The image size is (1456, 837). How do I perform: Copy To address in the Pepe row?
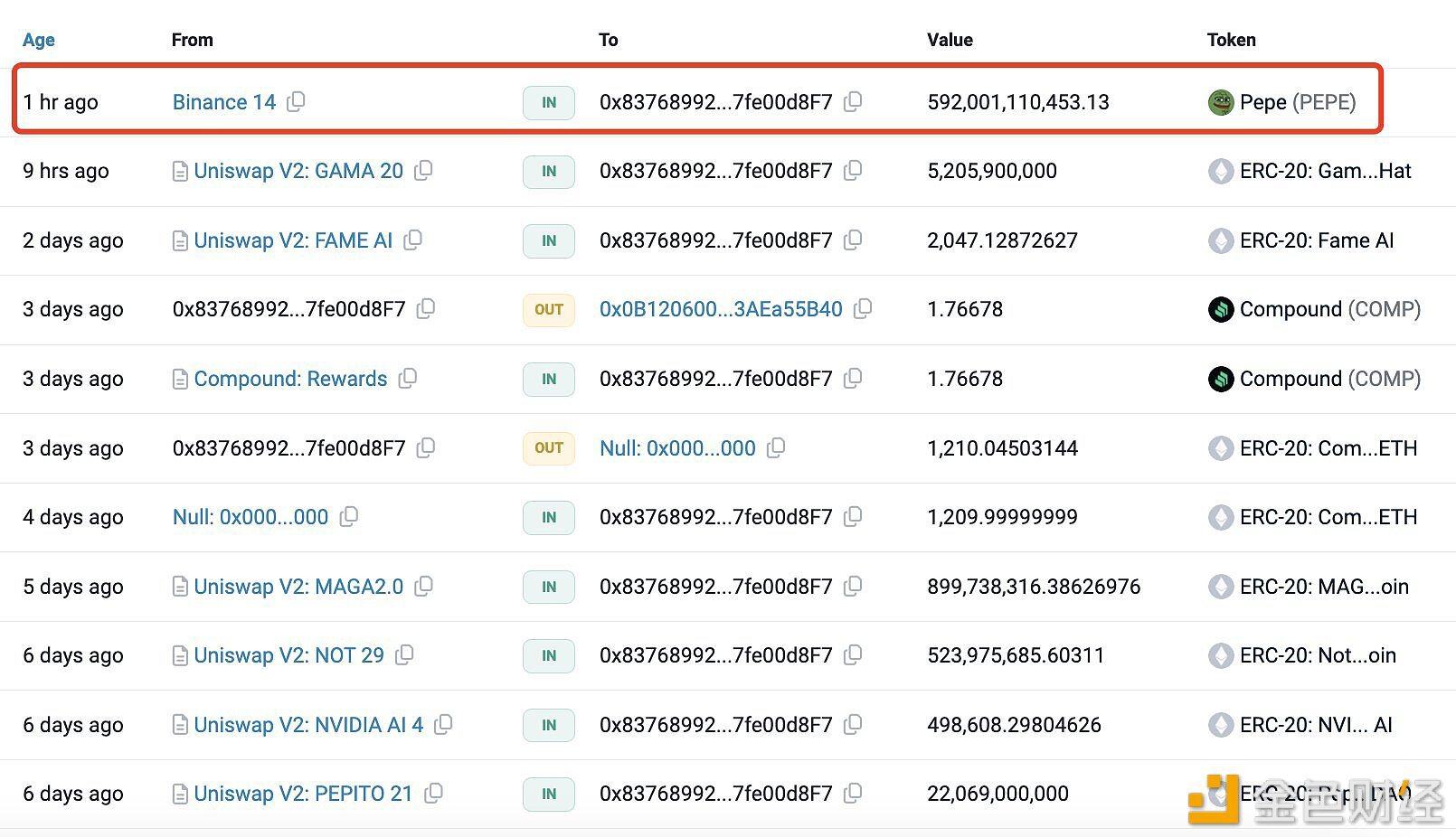pyautogui.click(x=853, y=101)
